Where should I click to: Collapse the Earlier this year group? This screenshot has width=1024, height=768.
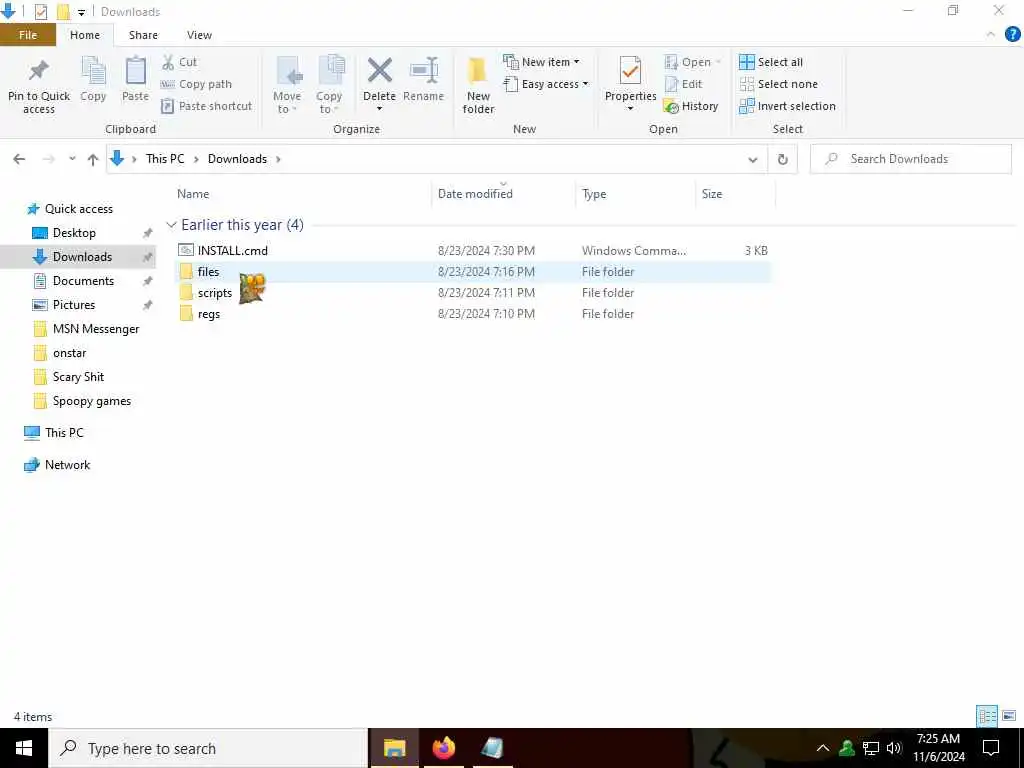[171, 225]
